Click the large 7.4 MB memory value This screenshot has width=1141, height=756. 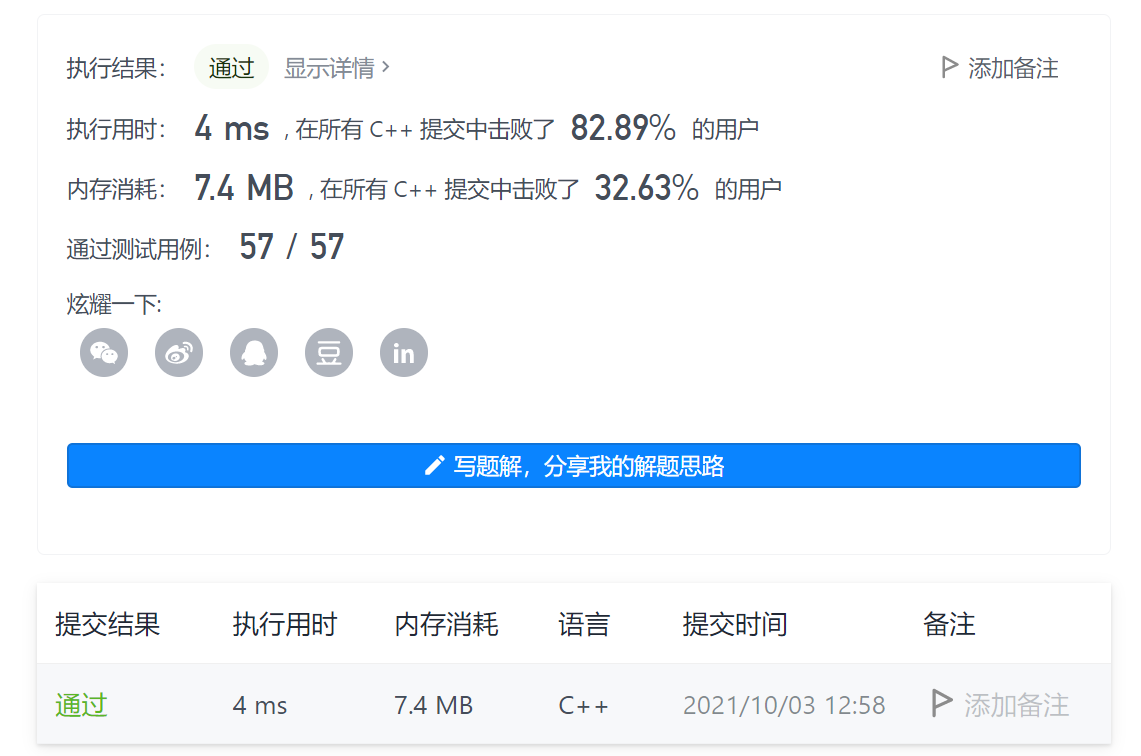pyautogui.click(x=244, y=188)
